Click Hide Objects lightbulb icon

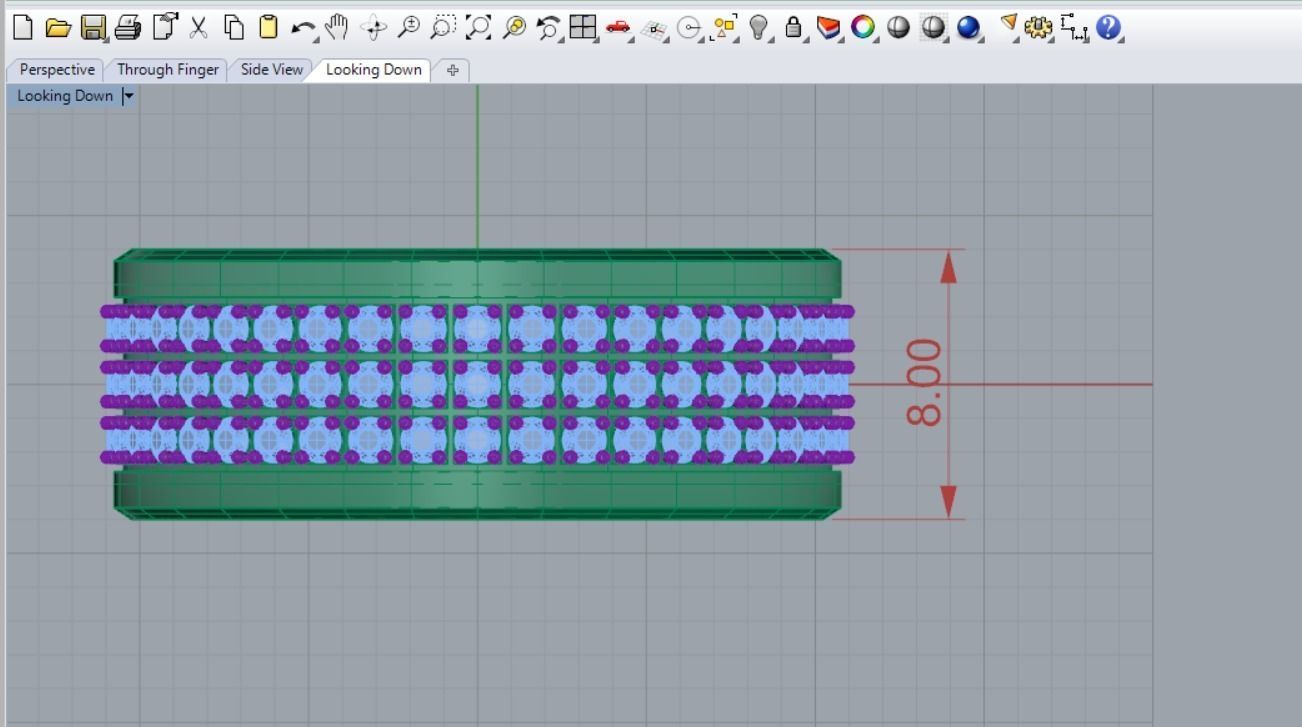(x=759, y=28)
